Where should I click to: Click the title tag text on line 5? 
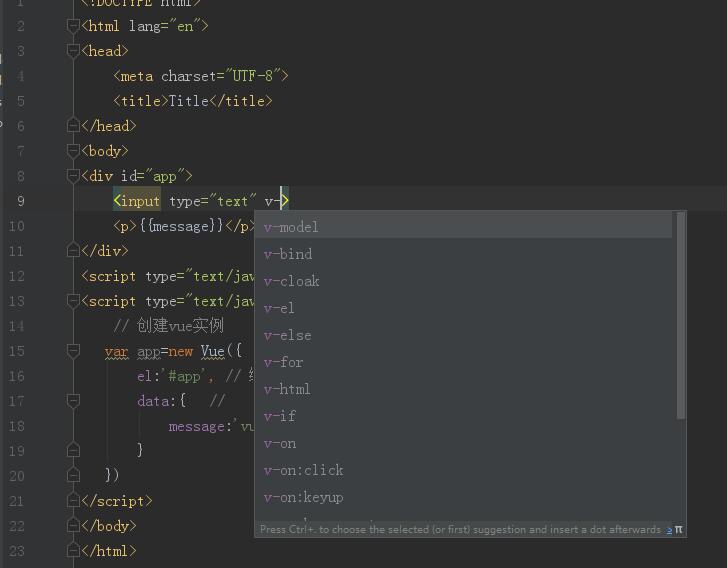193,101
